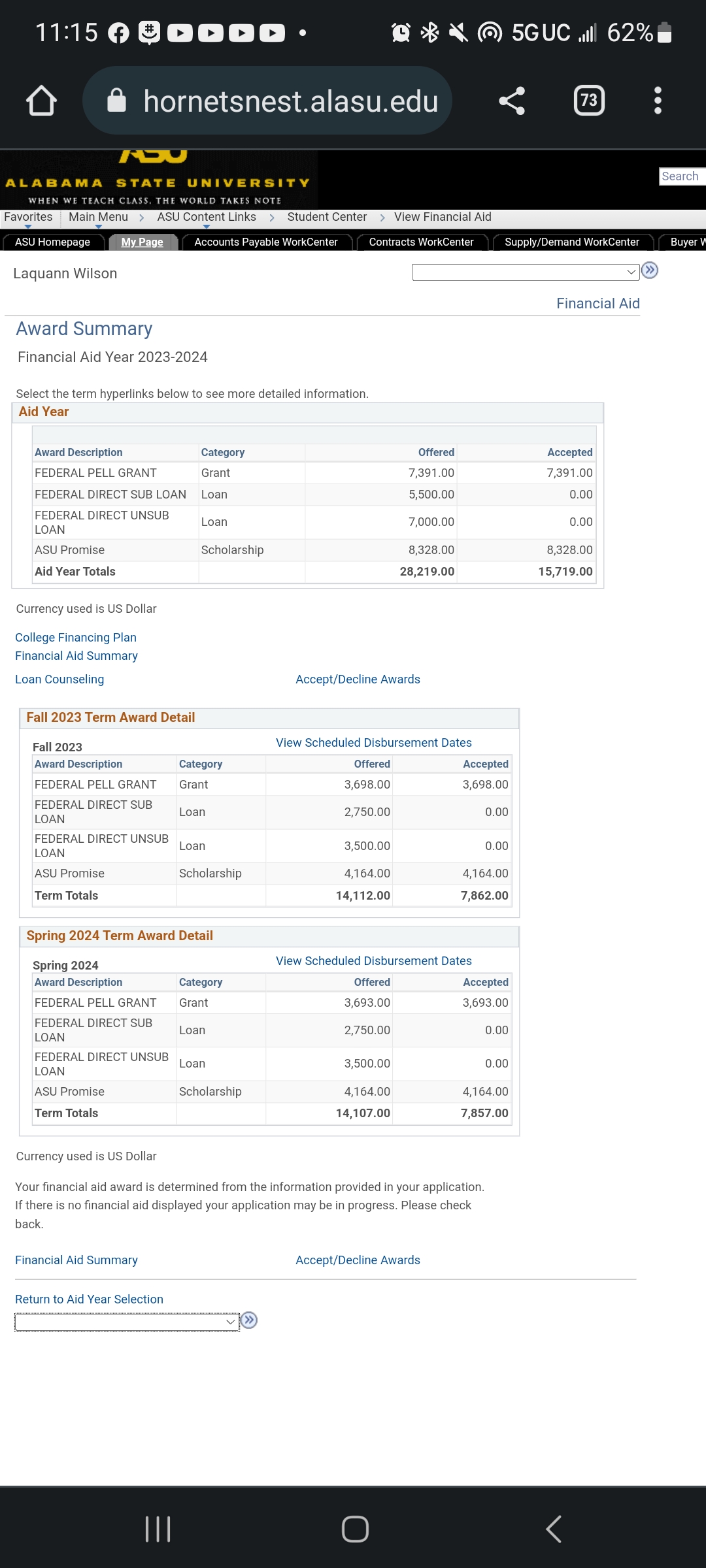Select the Aid Year Totals offered 28,219.00
Viewport: 706px width, 1568px height.
(427, 572)
